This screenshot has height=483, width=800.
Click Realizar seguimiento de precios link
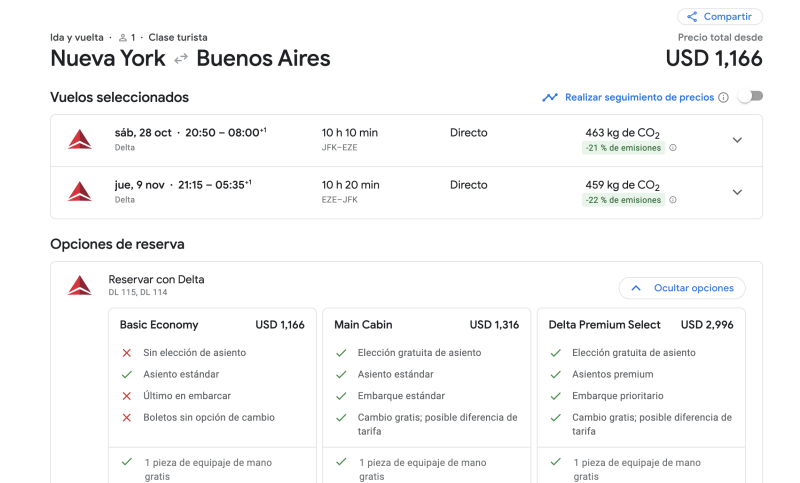click(x=639, y=97)
